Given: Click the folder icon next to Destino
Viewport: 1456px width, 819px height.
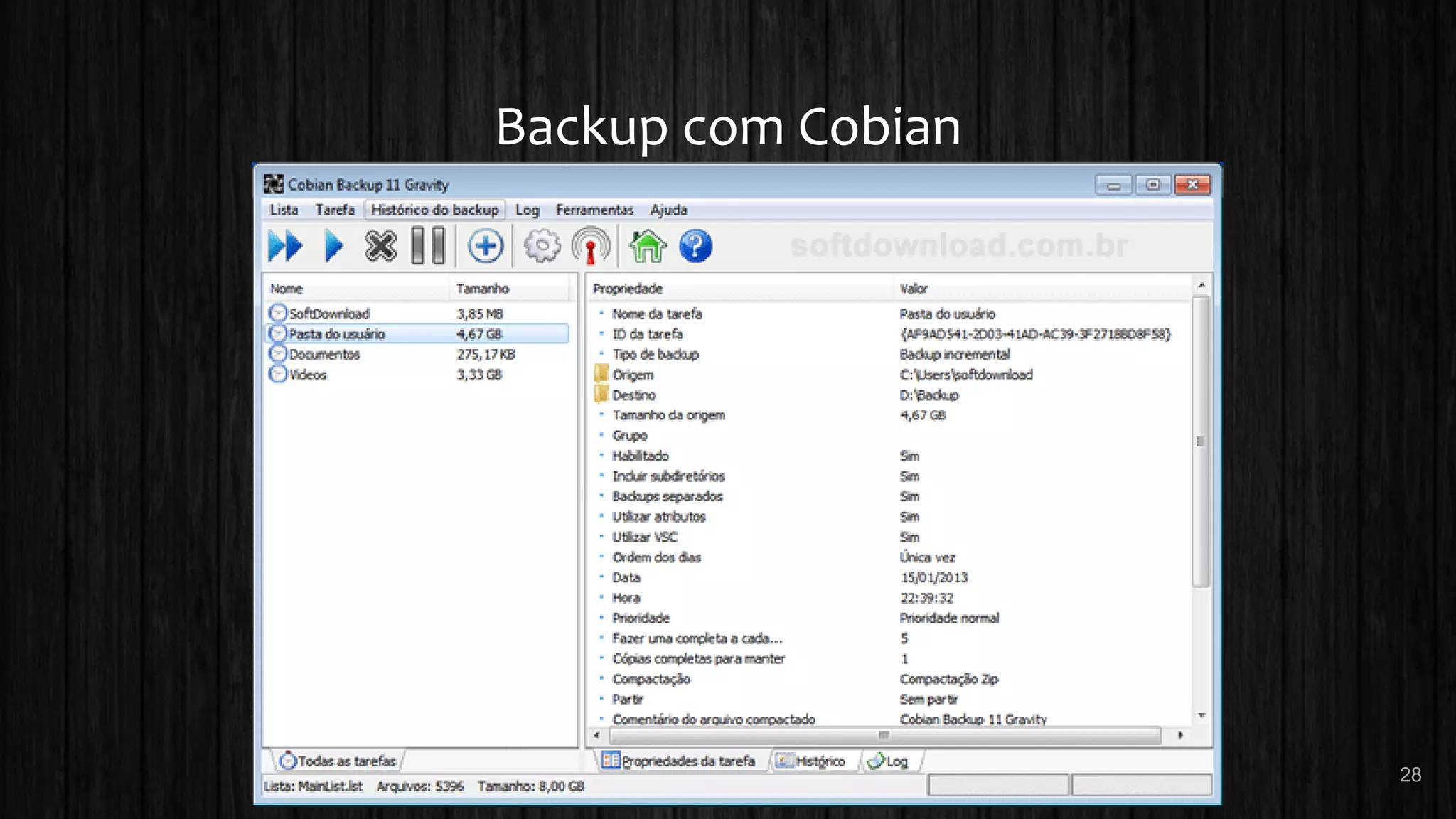Looking at the screenshot, I should click(x=601, y=394).
